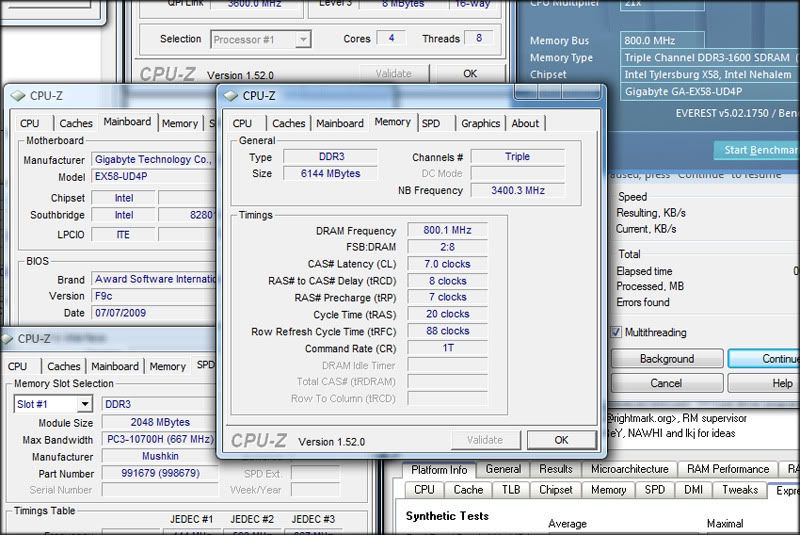
Task: Click the Help button
Action: coord(764,383)
